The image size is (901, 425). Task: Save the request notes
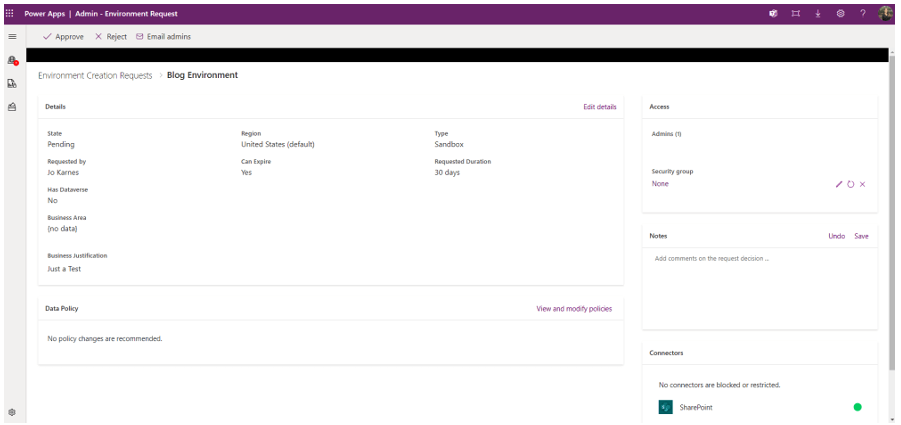(x=861, y=236)
